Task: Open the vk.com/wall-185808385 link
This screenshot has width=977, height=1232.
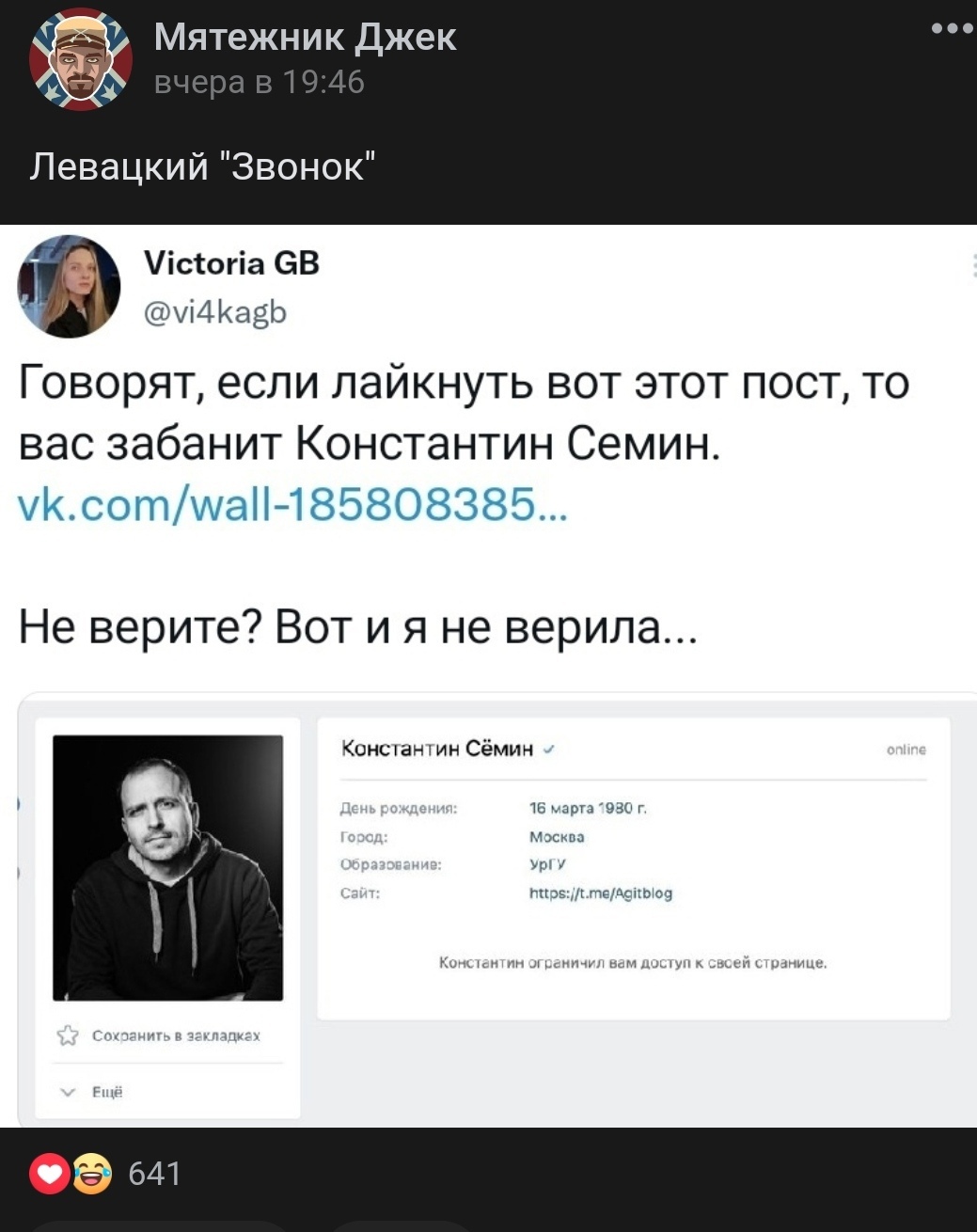Action: click(x=292, y=508)
